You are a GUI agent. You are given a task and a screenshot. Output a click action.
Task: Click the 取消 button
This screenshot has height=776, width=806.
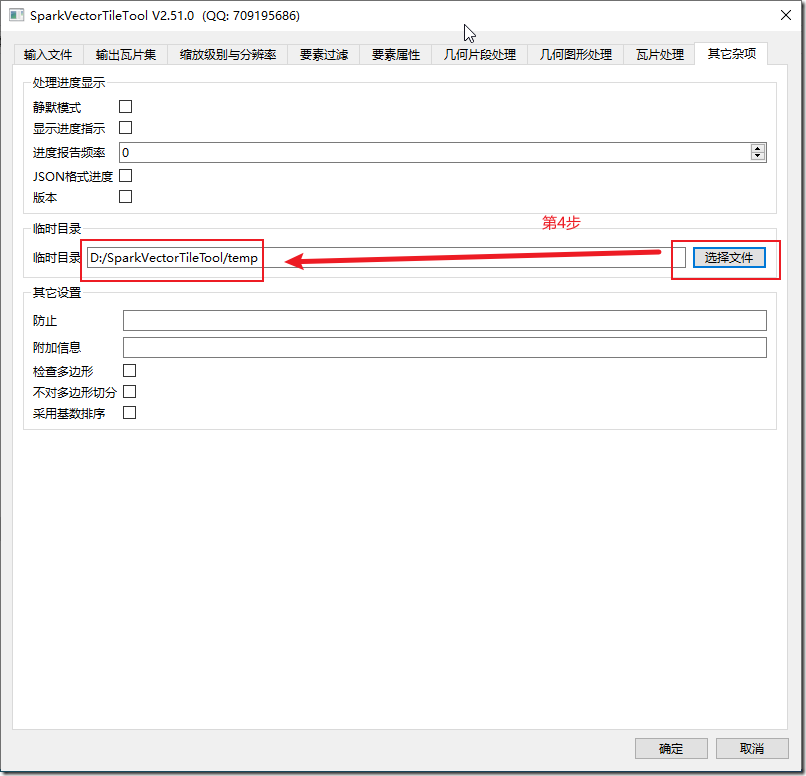click(x=752, y=748)
